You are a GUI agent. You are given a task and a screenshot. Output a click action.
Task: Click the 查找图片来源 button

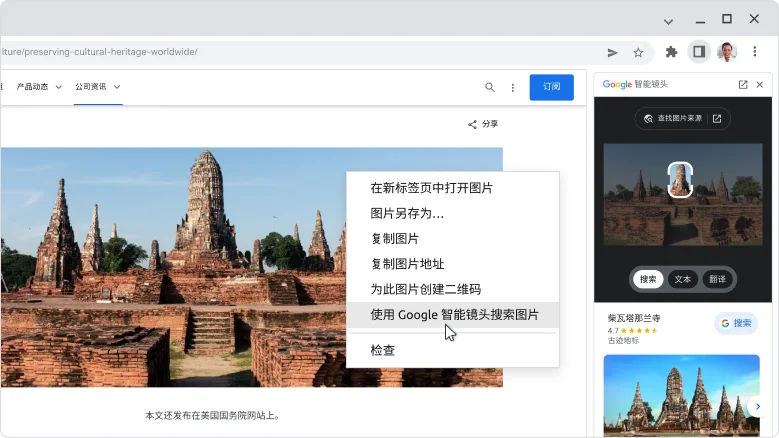(682, 119)
